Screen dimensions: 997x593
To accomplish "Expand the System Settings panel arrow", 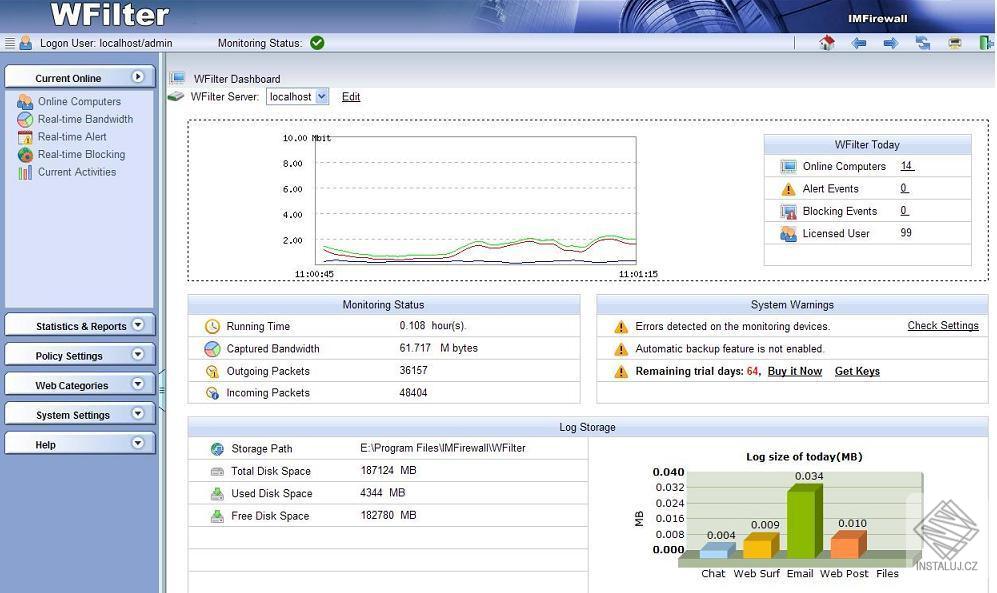I will (x=137, y=414).
